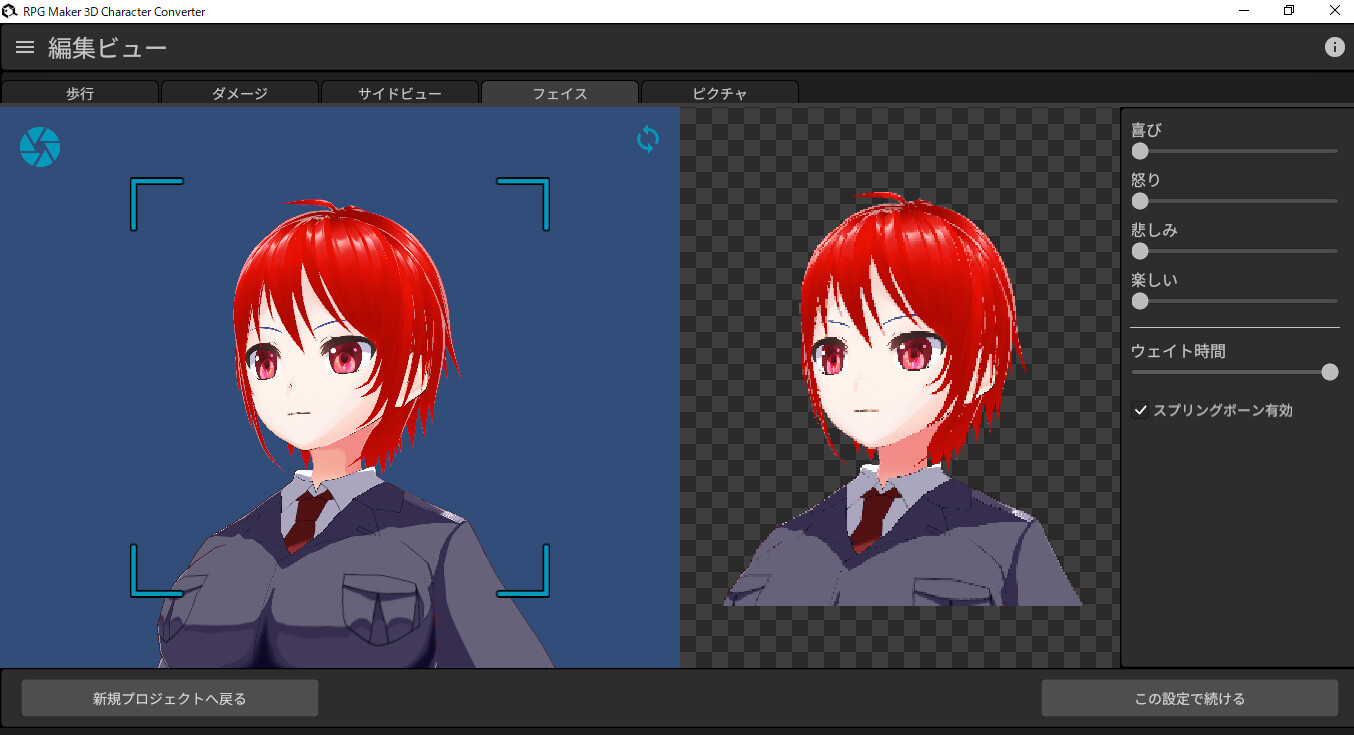Click the rotate character icon above the preview
1354x735 pixels.
(x=647, y=140)
